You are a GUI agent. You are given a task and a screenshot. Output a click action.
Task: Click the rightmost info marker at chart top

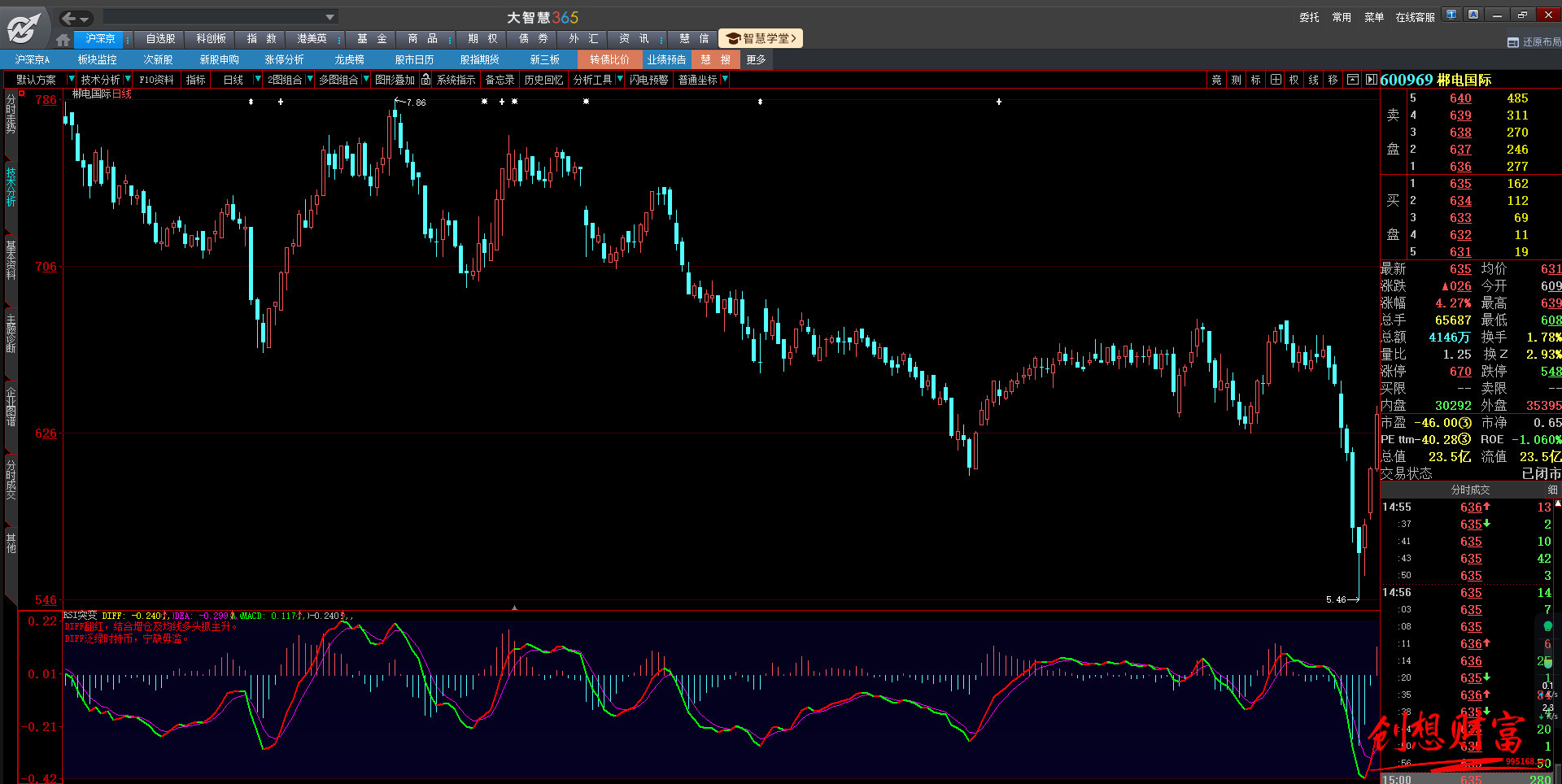(999, 102)
